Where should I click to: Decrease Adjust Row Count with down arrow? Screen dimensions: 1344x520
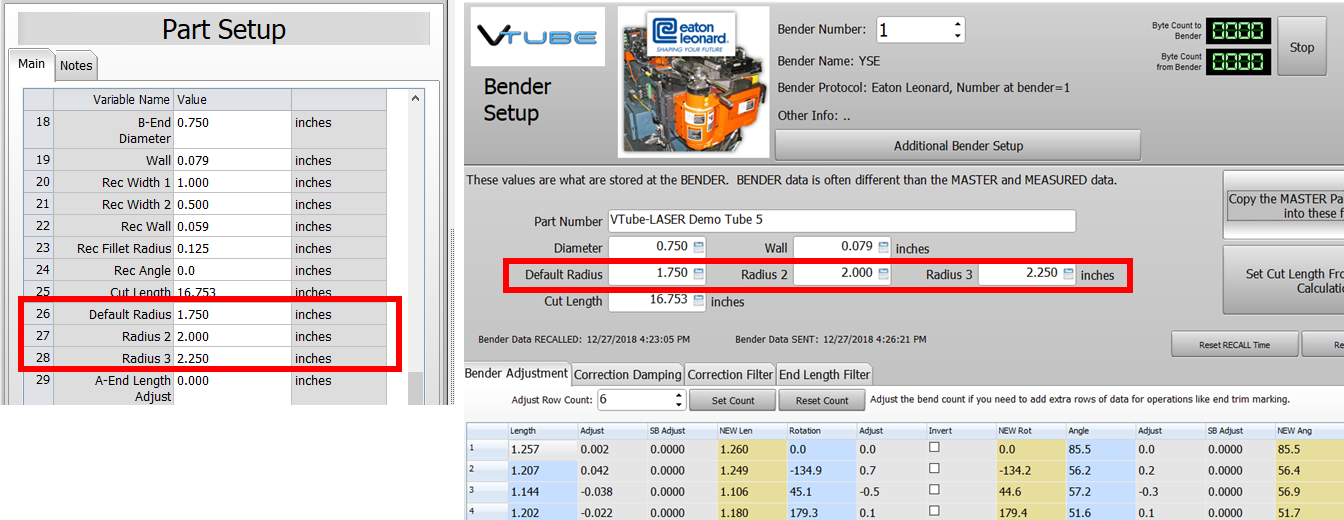(x=678, y=405)
